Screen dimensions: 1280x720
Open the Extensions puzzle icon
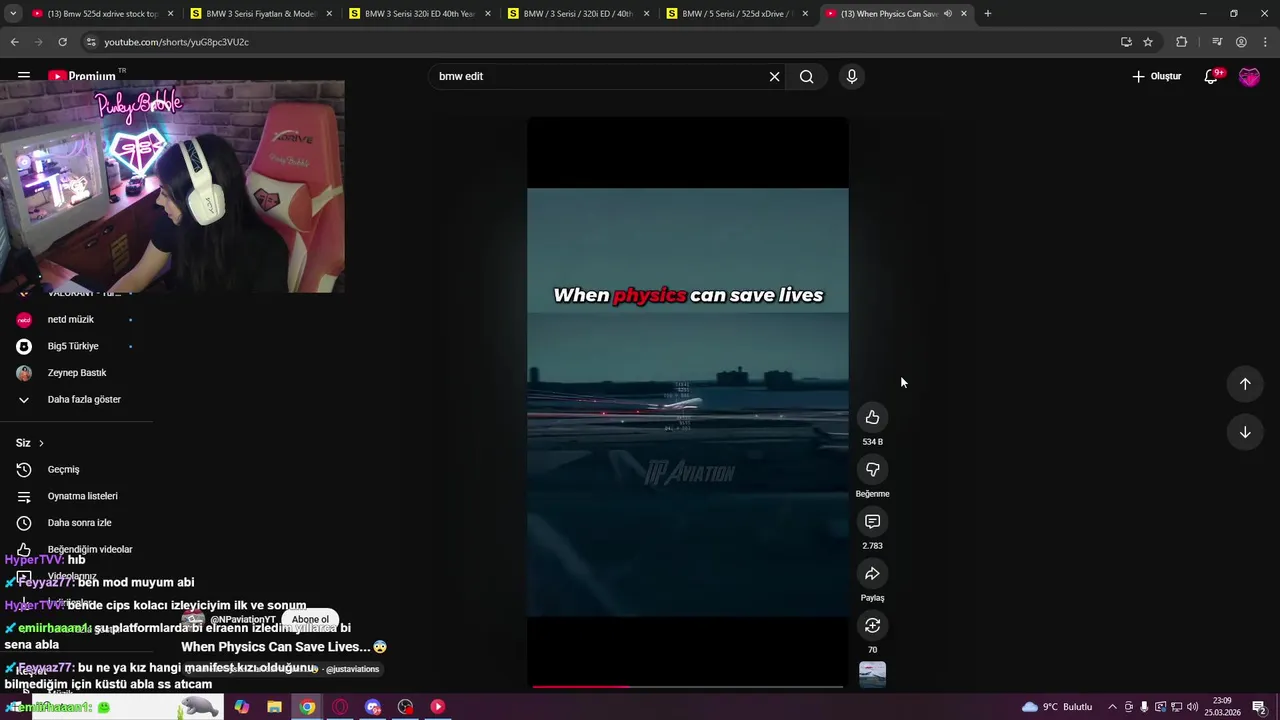tap(1181, 42)
